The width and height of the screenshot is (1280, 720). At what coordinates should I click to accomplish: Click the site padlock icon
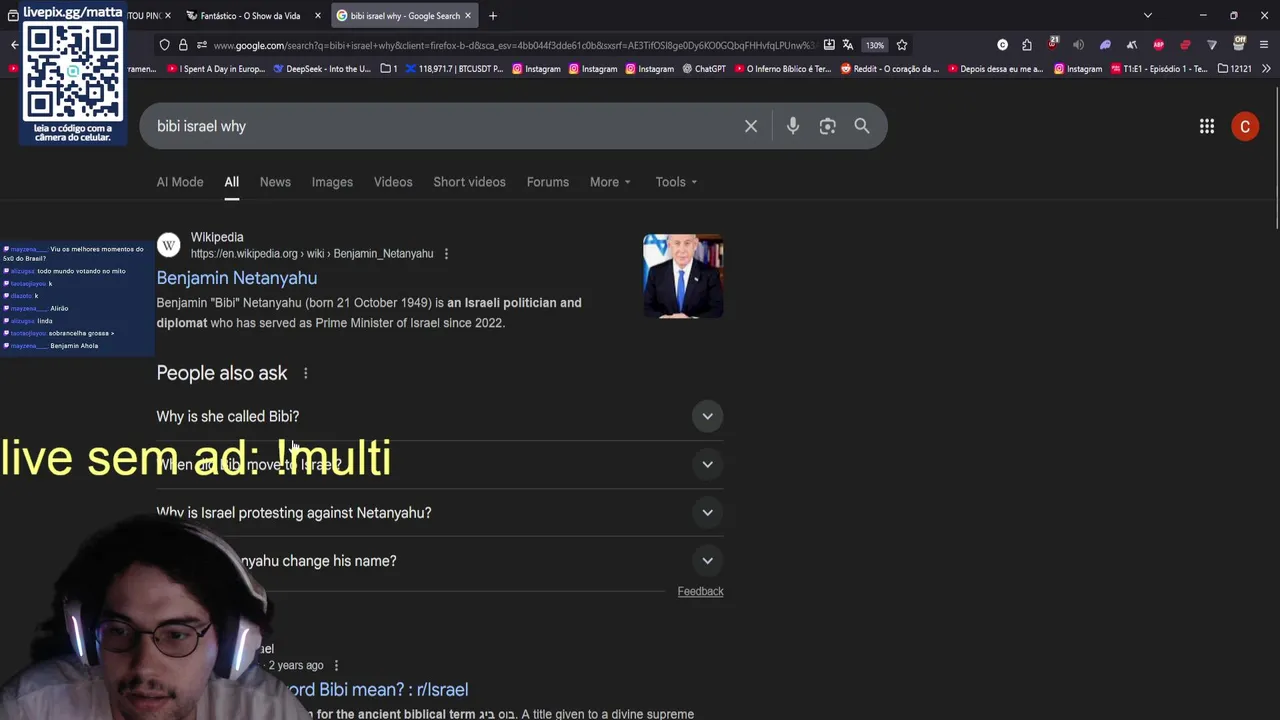(x=183, y=45)
